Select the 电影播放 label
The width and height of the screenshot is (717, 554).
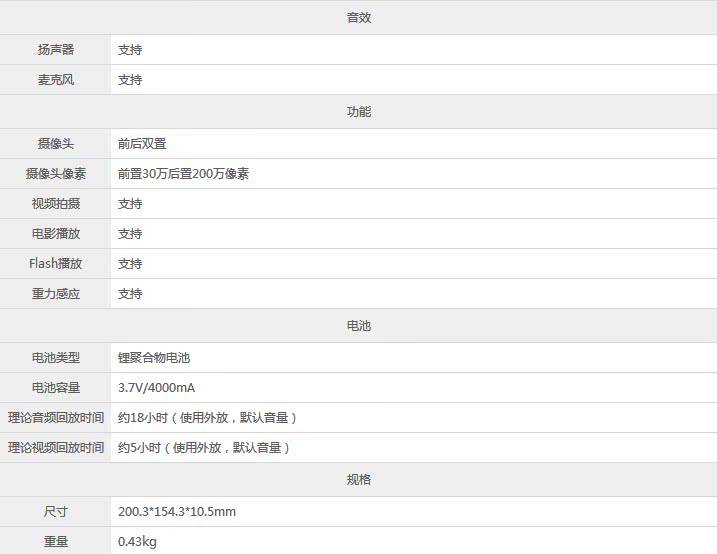click(x=56, y=234)
